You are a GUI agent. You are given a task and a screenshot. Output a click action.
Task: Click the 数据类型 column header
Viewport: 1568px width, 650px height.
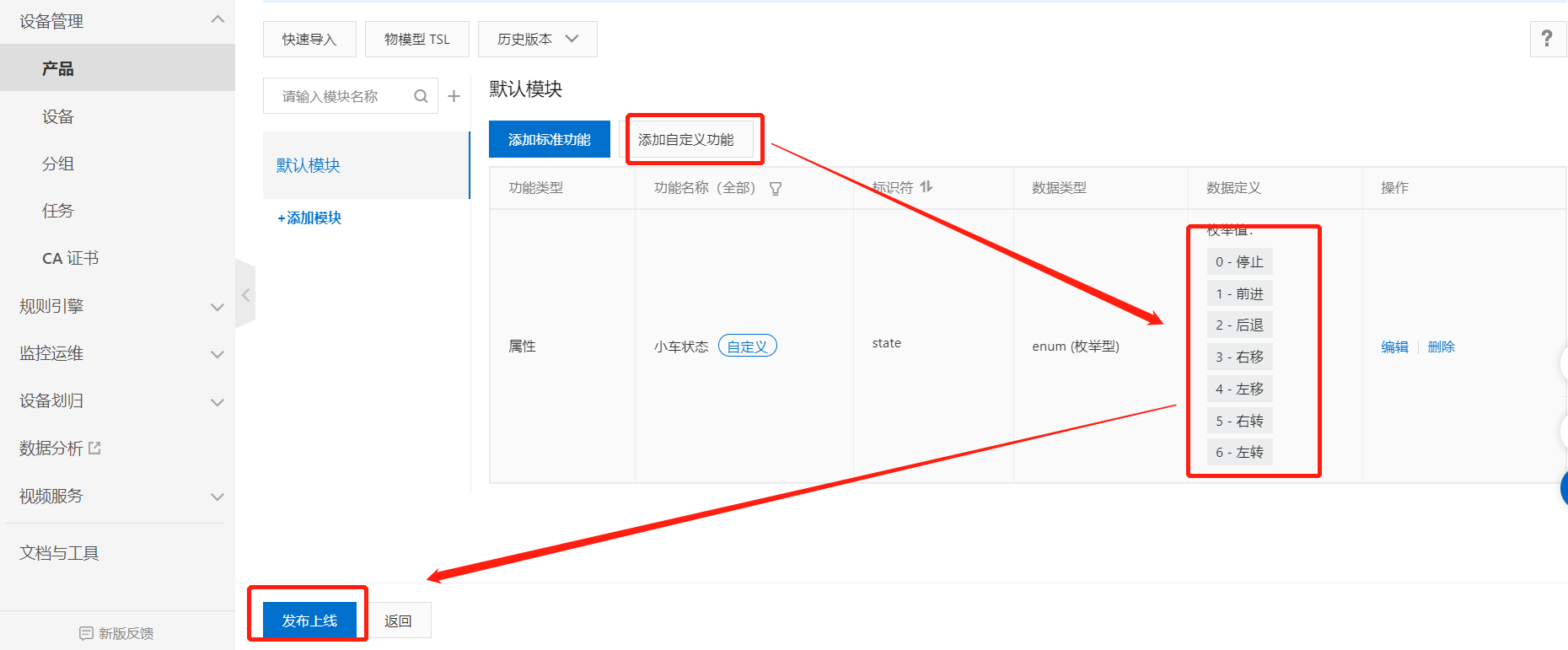1060,188
